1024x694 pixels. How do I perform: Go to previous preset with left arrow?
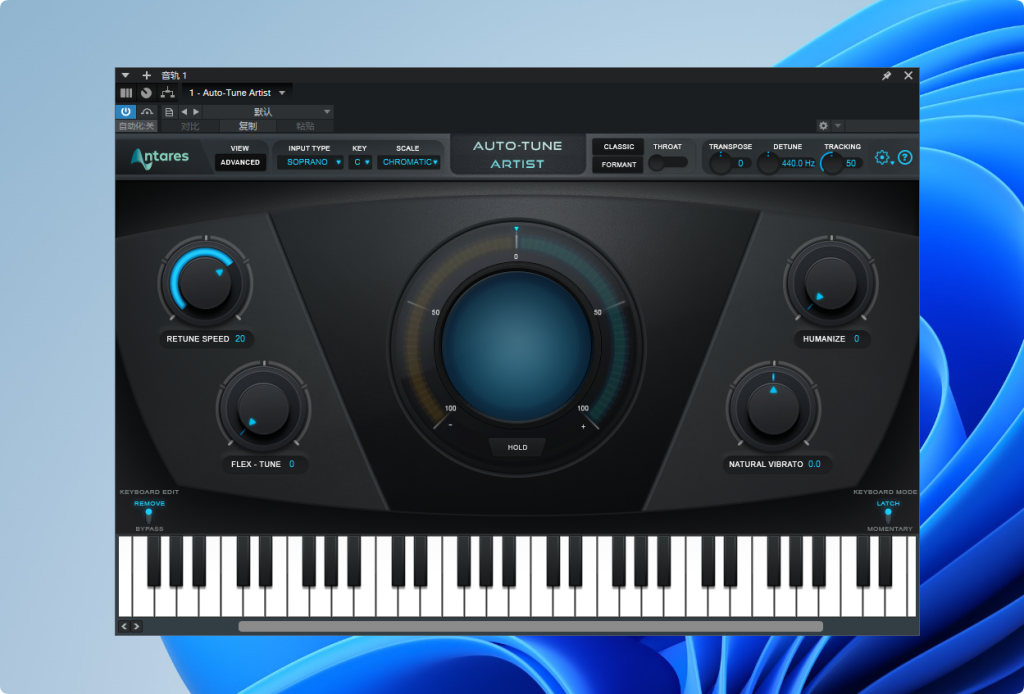pos(184,112)
